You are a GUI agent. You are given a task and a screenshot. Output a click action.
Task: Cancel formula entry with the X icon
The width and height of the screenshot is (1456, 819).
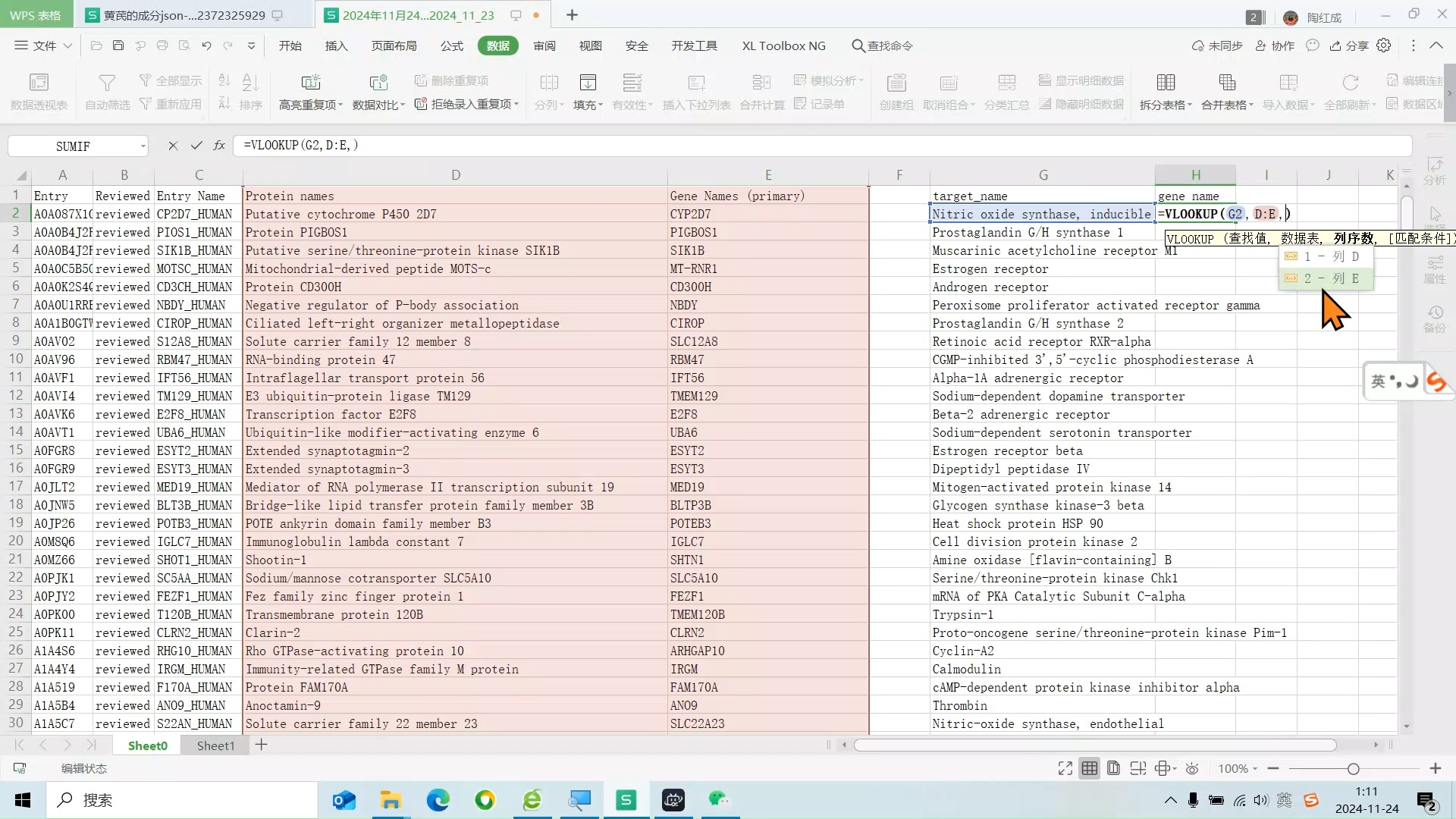(x=173, y=146)
